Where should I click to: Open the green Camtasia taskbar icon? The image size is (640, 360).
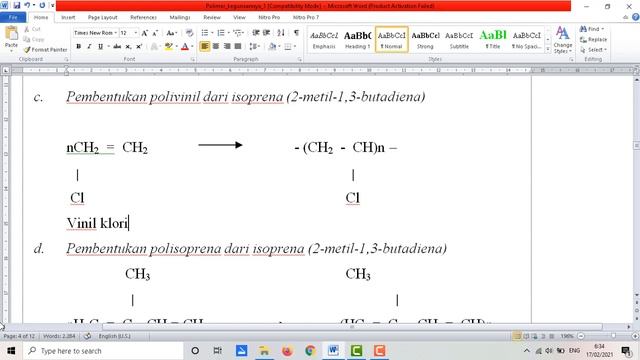[x=356, y=351]
